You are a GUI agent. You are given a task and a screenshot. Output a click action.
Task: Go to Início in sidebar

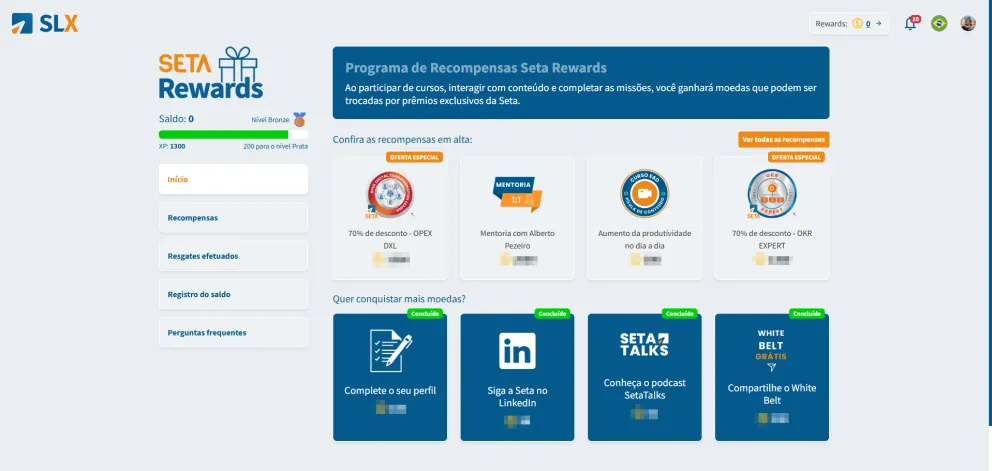[x=233, y=179]
